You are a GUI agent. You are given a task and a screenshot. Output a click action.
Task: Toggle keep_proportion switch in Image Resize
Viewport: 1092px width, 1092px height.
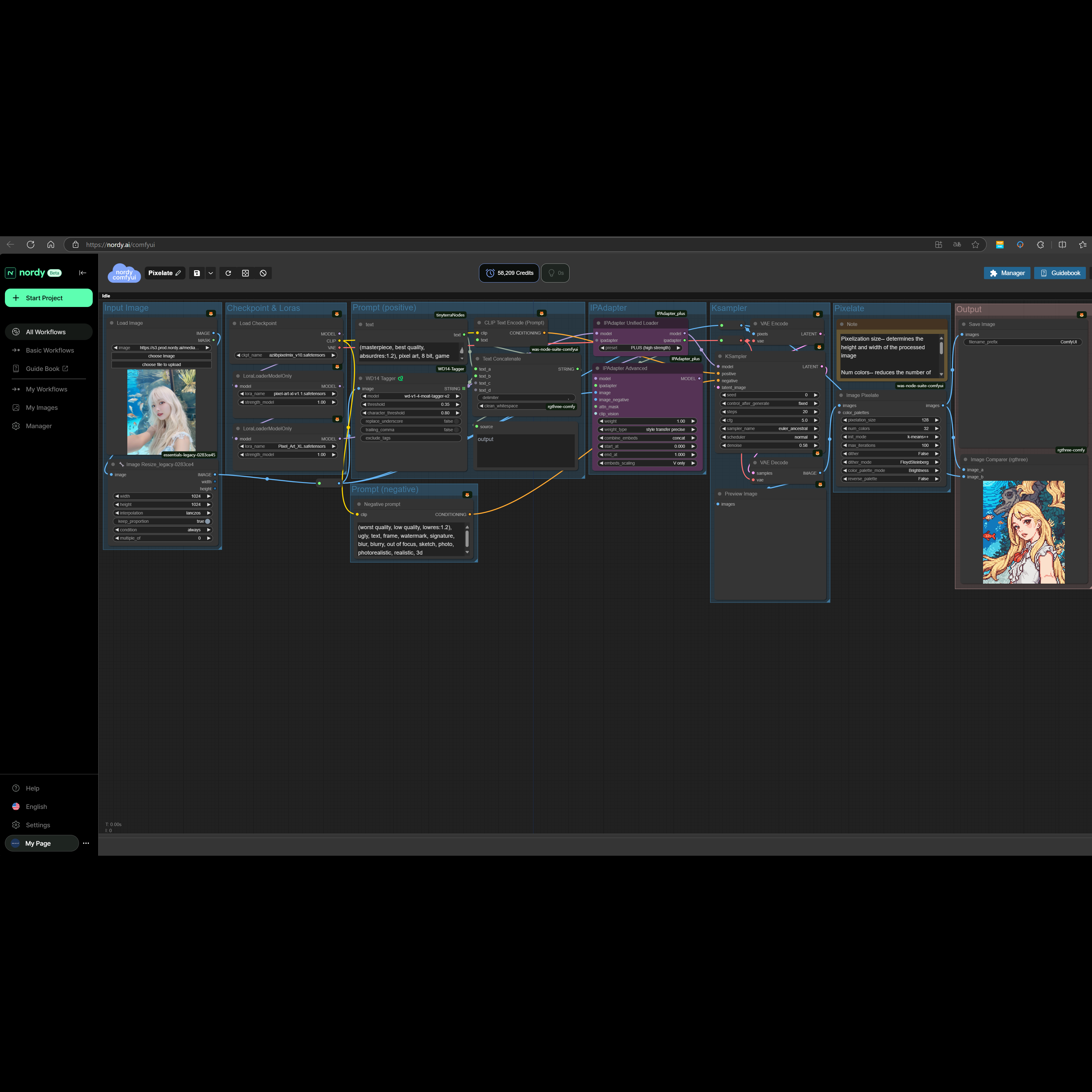[207, 522]
